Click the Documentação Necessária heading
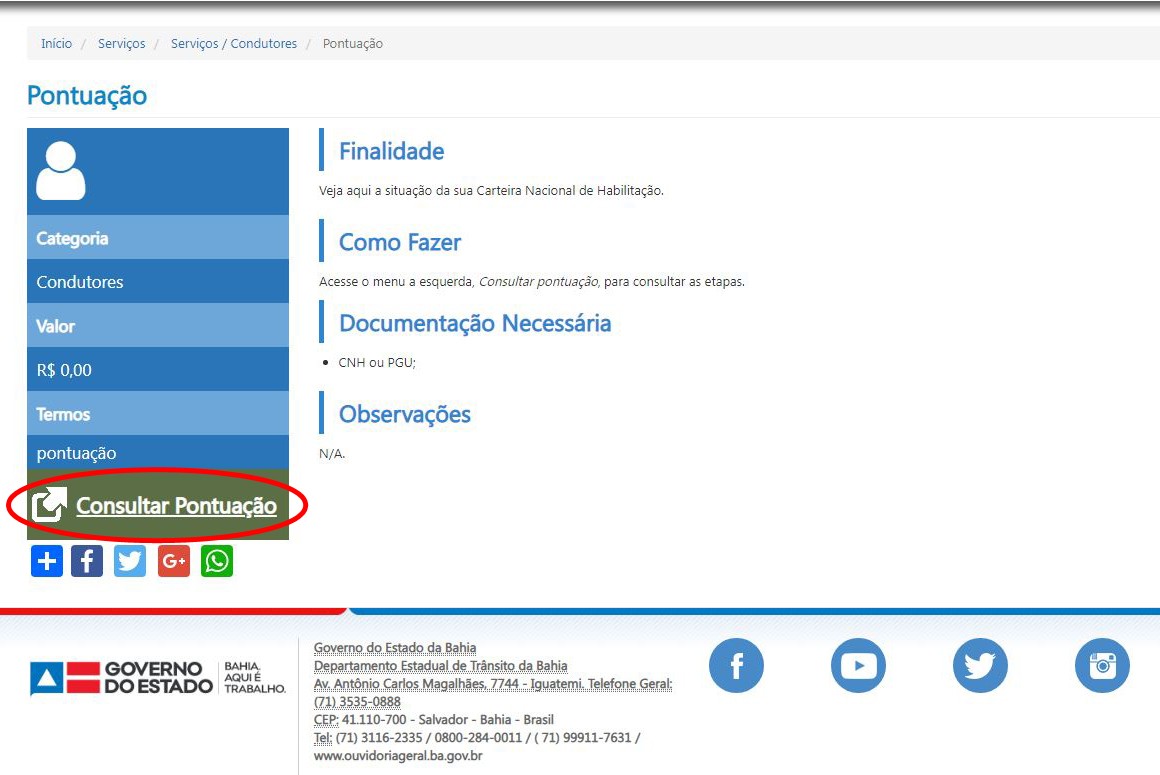The height and width of the screenshot is (775, 1160). [x=475, y=323]
